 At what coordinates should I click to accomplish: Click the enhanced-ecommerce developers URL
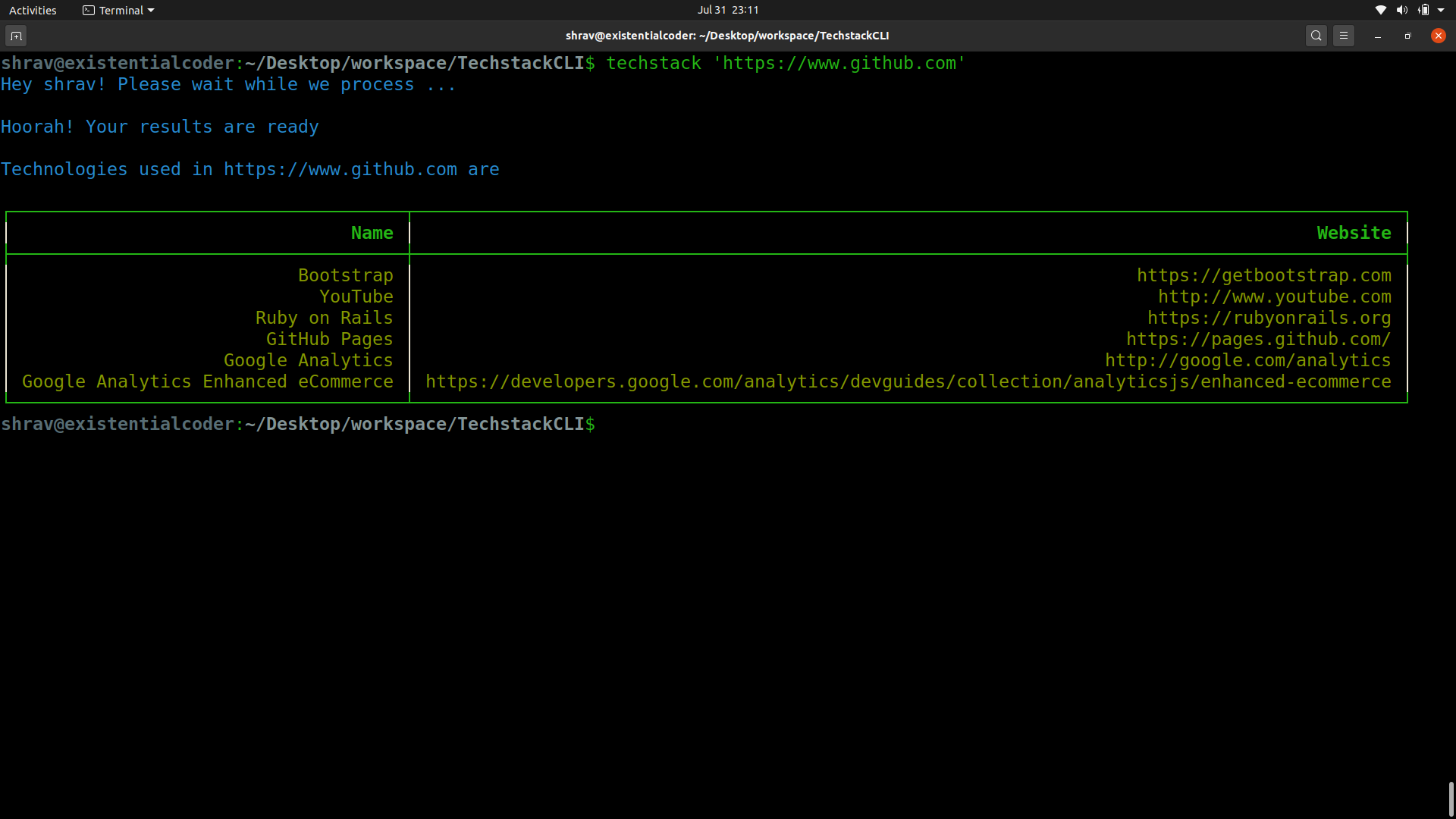tap(908, 381)
